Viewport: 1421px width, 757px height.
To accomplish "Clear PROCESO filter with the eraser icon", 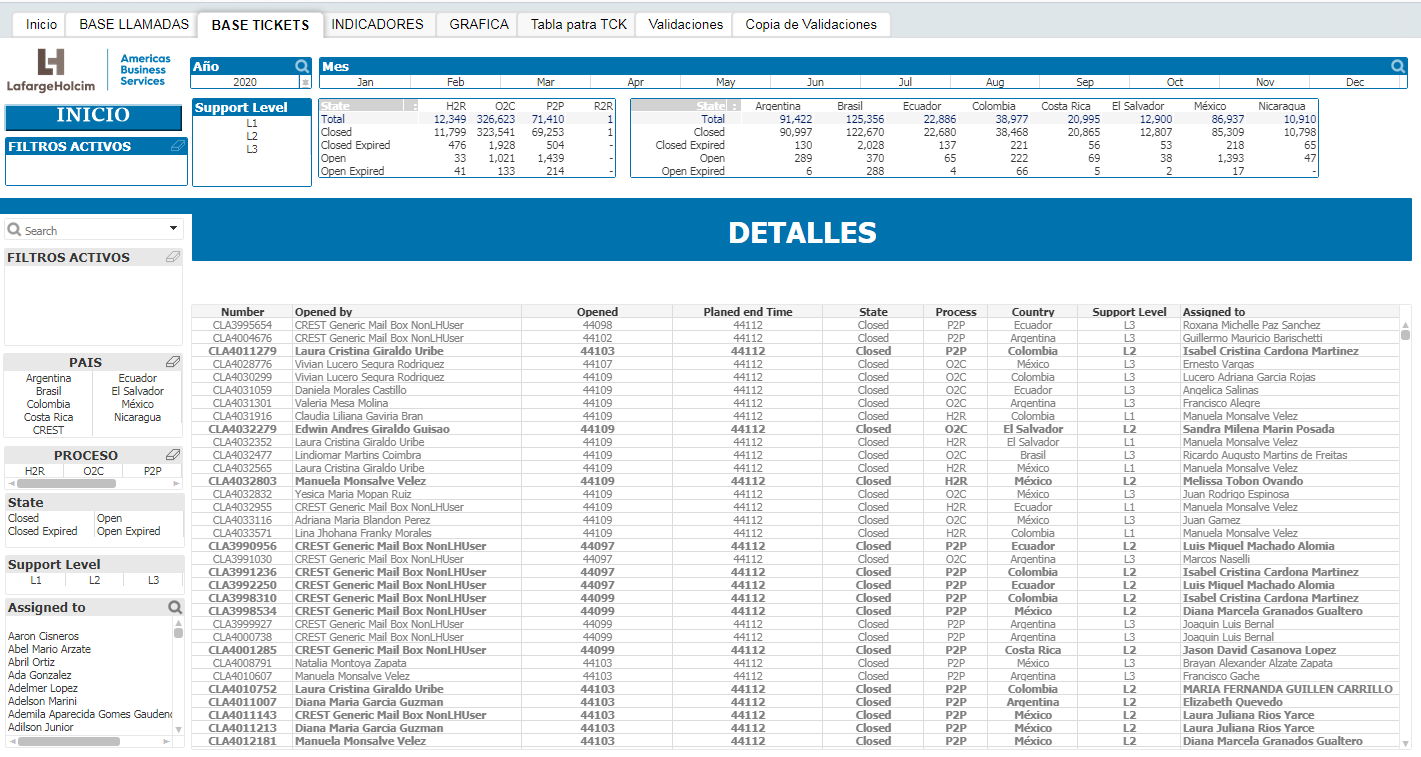I will (x=173, y=455).
